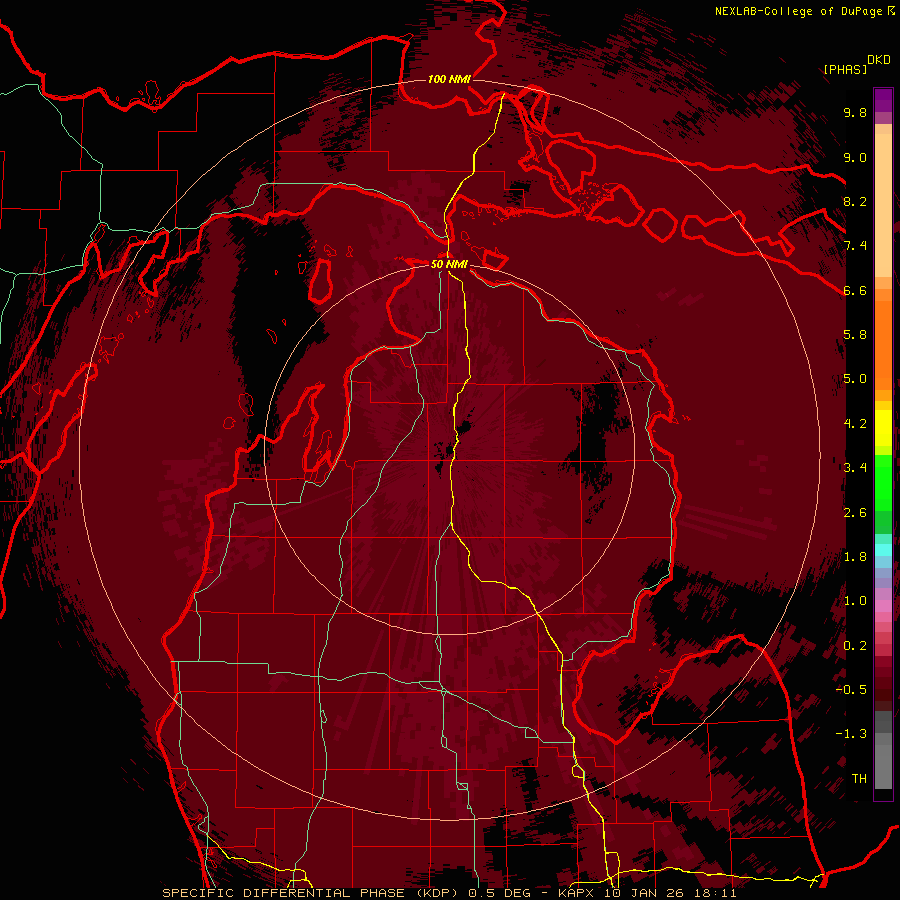Image resolution: width=900 pixels, height=900 pixels.
Task: Select the 1.8 scale value
Action: coord(855,557)
